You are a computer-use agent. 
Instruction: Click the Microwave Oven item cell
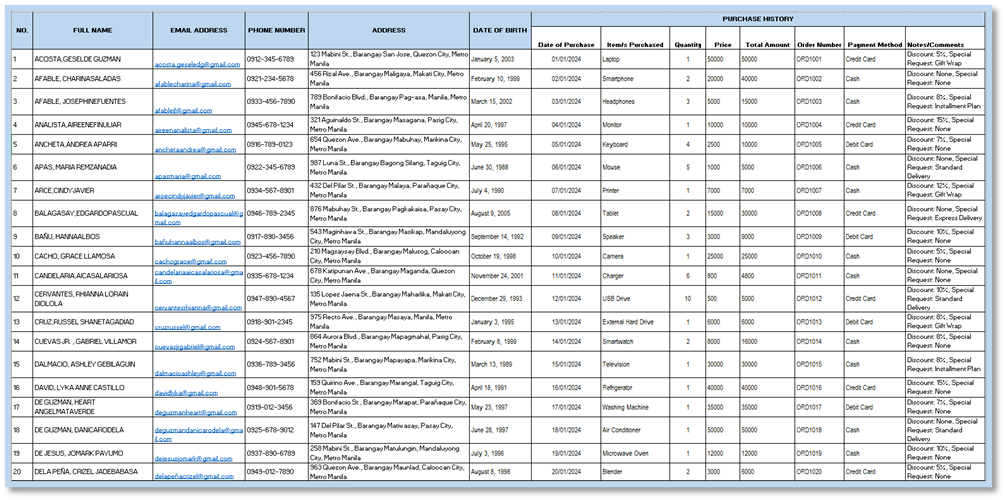pos(635,453)
